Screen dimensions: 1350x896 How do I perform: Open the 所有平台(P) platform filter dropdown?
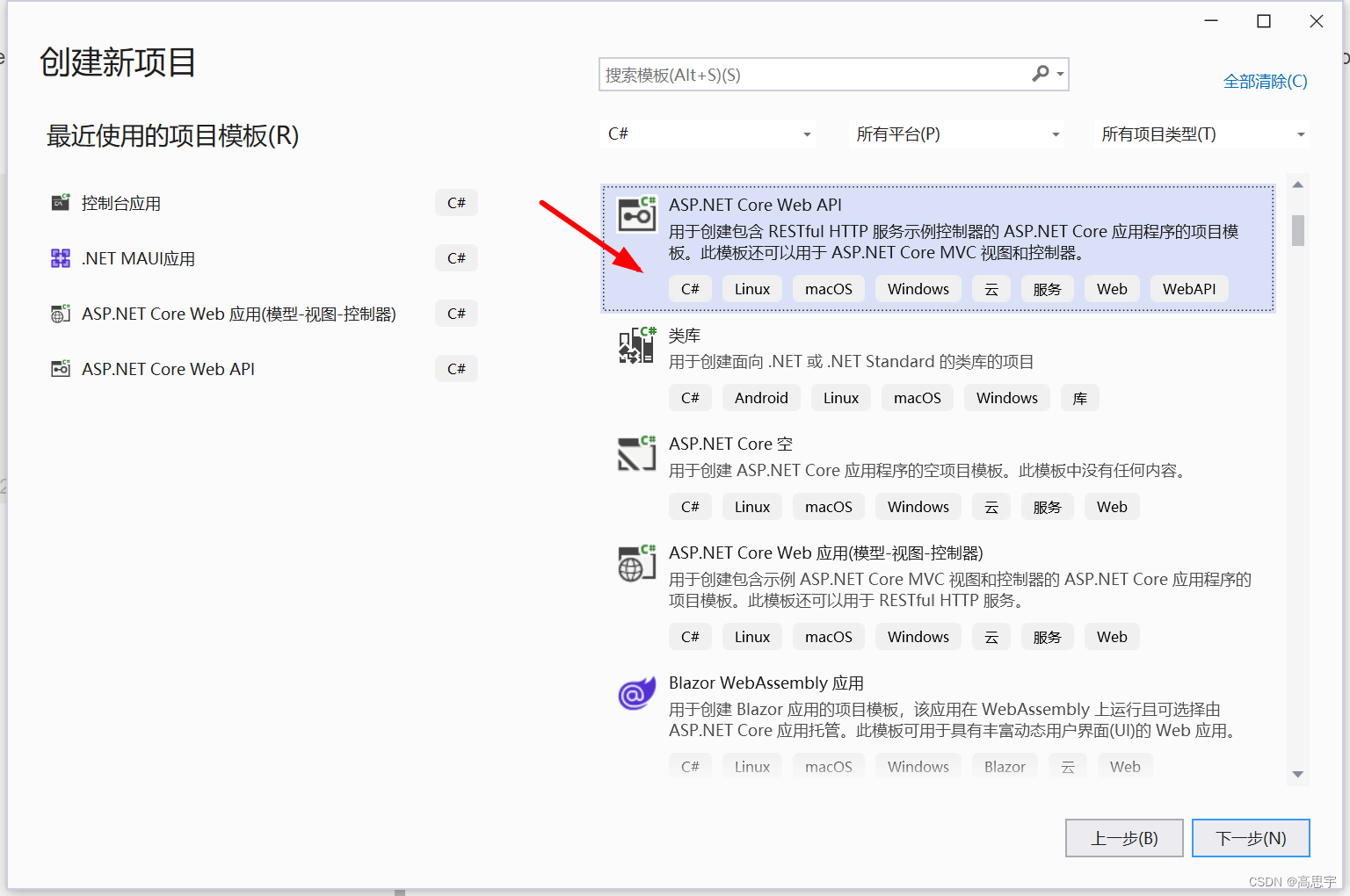(957, 134)
